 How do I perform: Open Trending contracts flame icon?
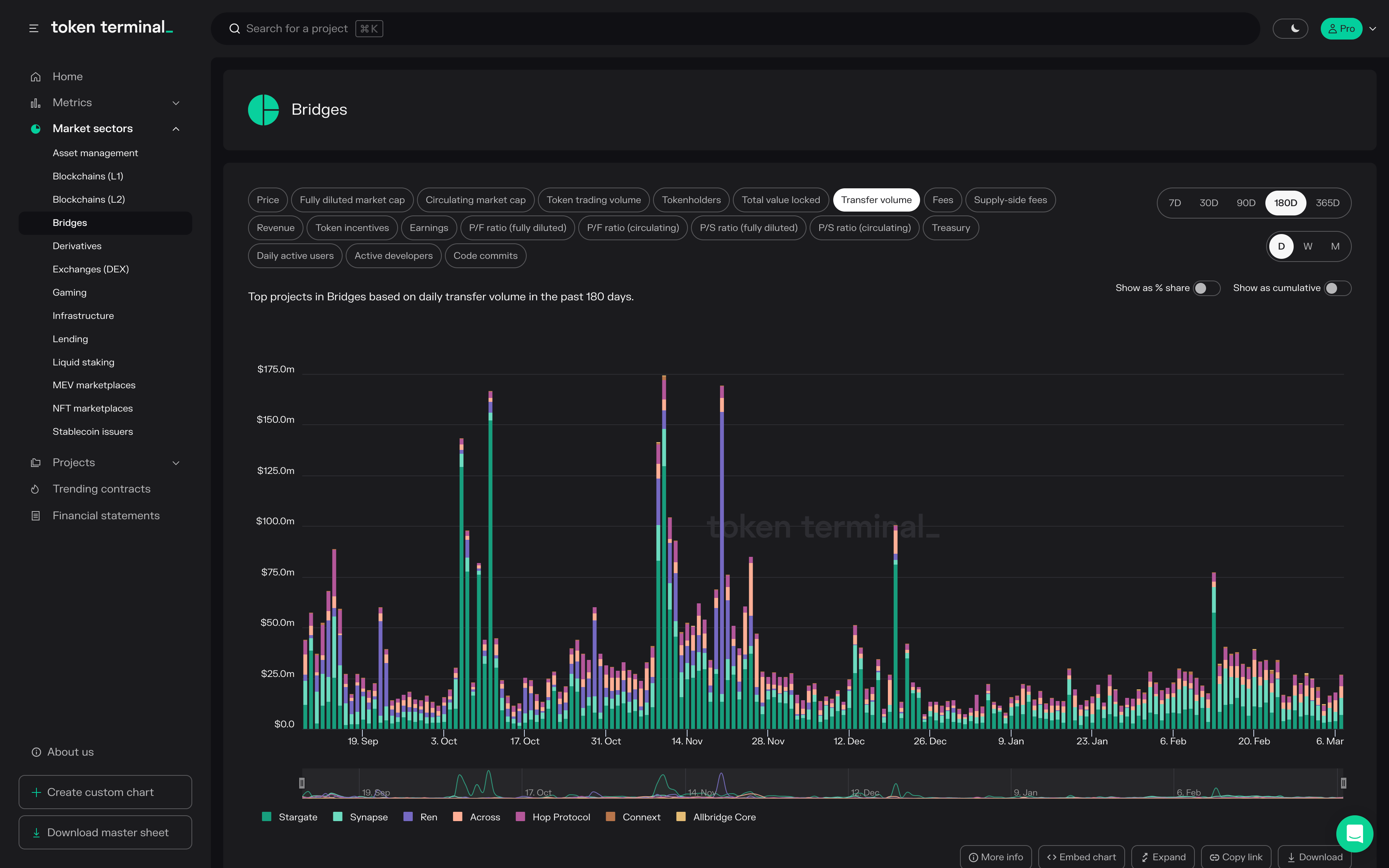[36, 489]
